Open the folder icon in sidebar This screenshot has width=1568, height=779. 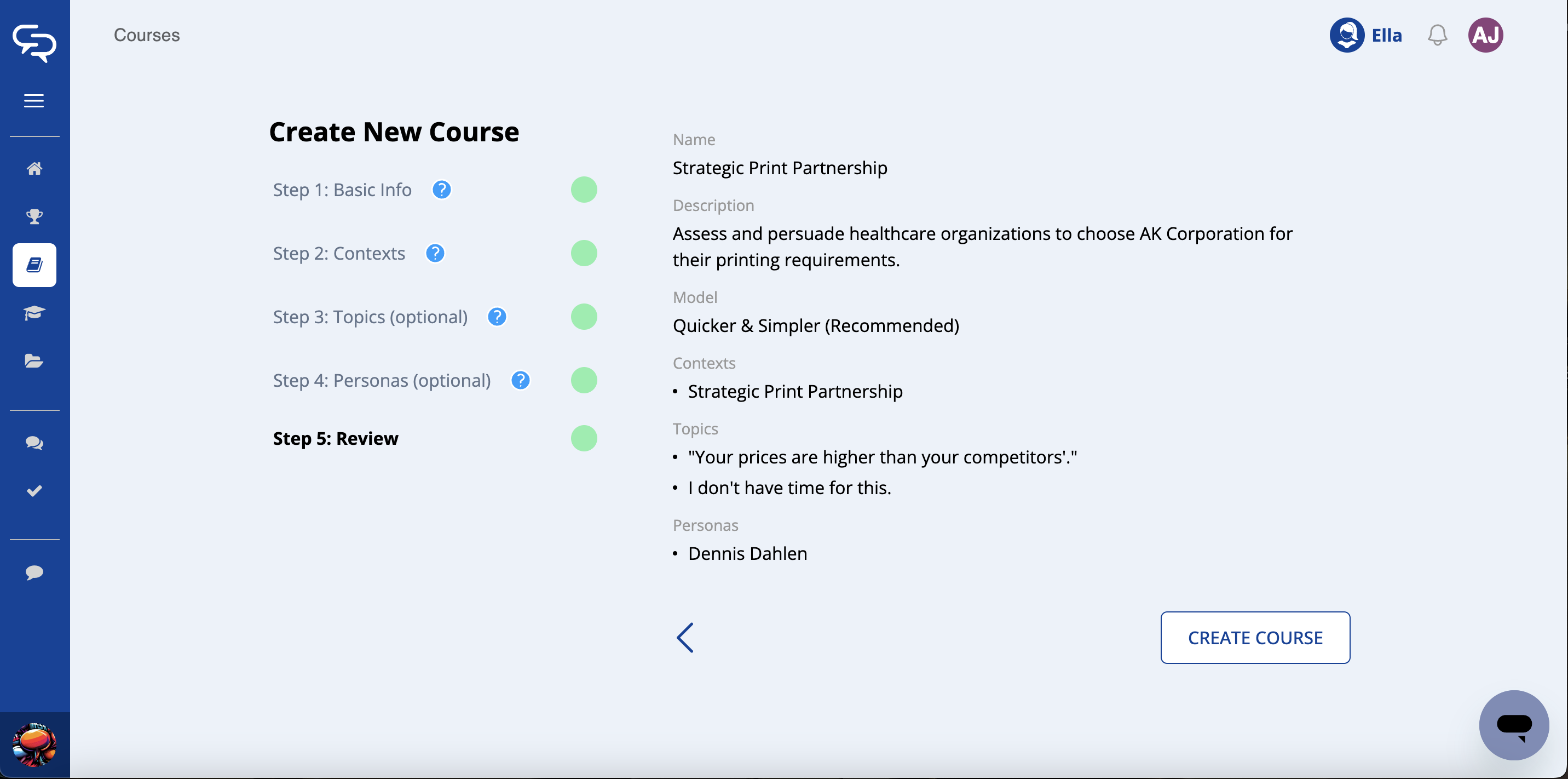pyautogui.click(x=34, y=361)
